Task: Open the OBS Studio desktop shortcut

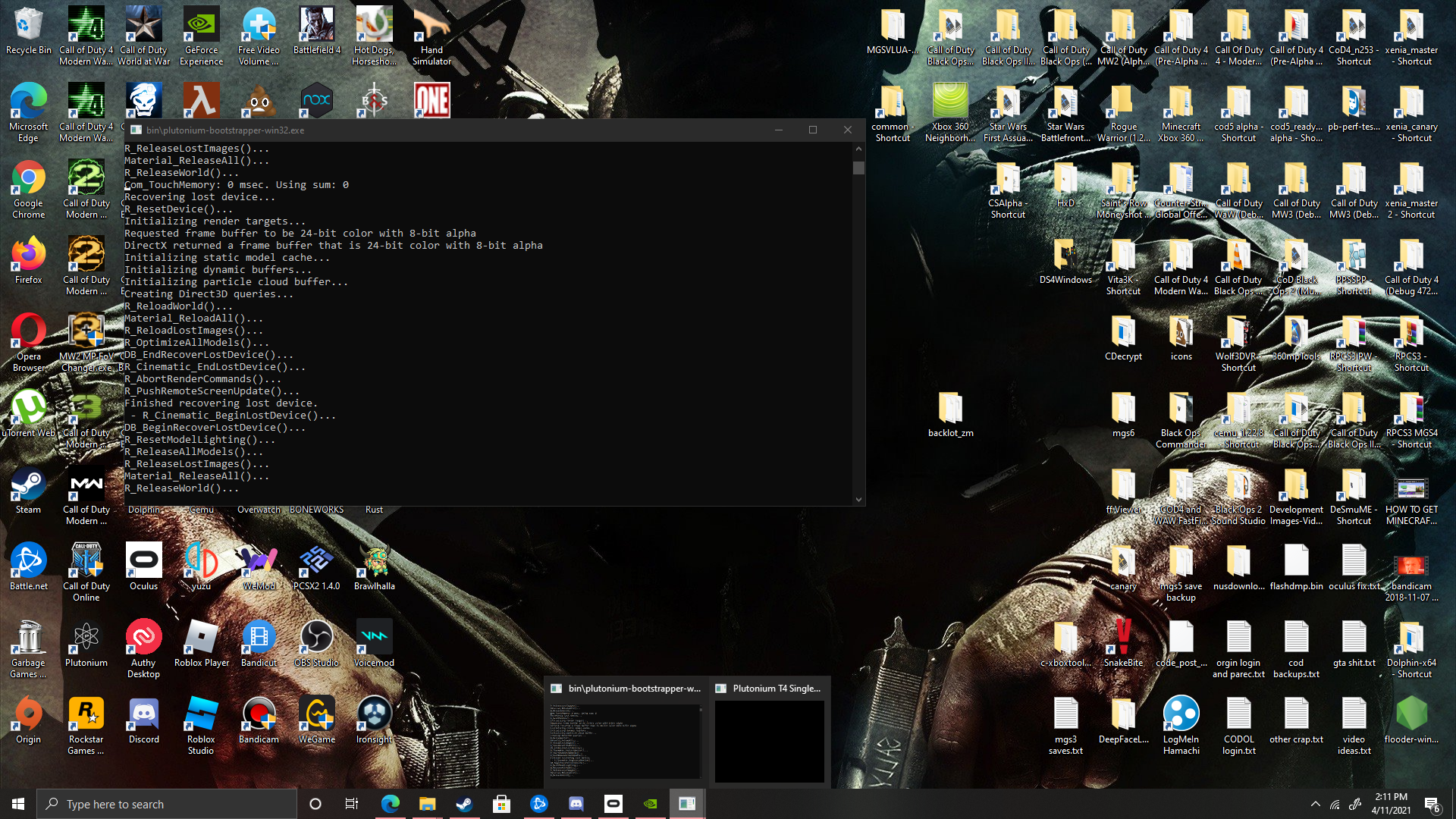Action: coord(316,644)
